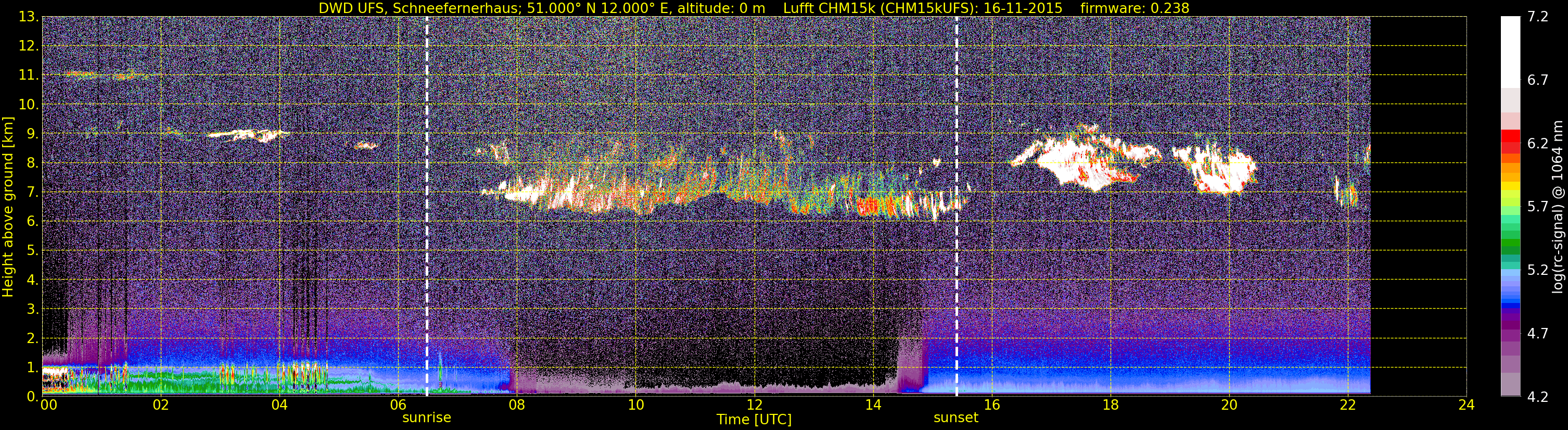Image resolution: width=1568 pixels, height=430 pixels.
Task: Click the x-axis tick label '02'
Action: tap(161, 405)
